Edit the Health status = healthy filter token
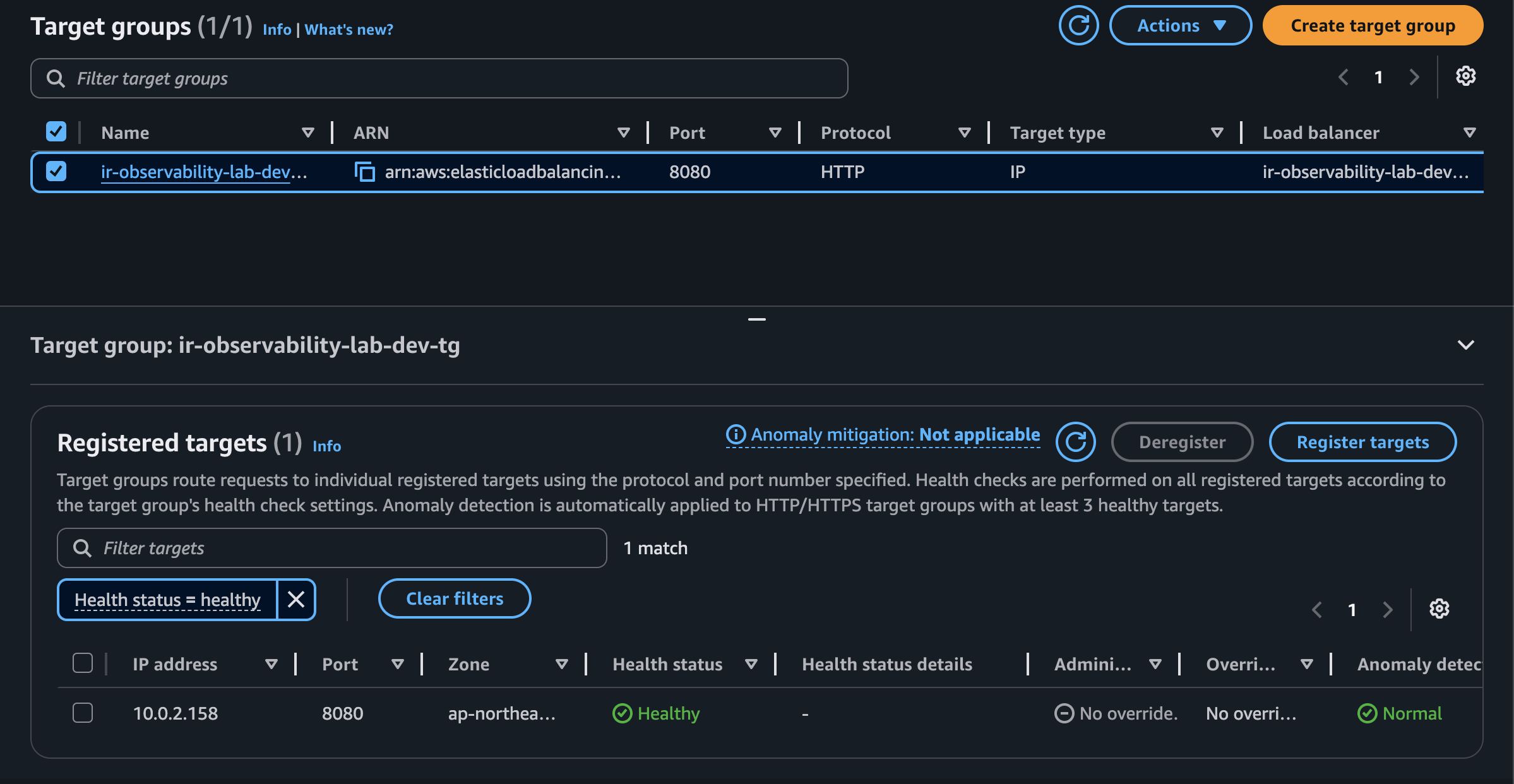This screenshot has height=784, width=1514. [167, 600]
